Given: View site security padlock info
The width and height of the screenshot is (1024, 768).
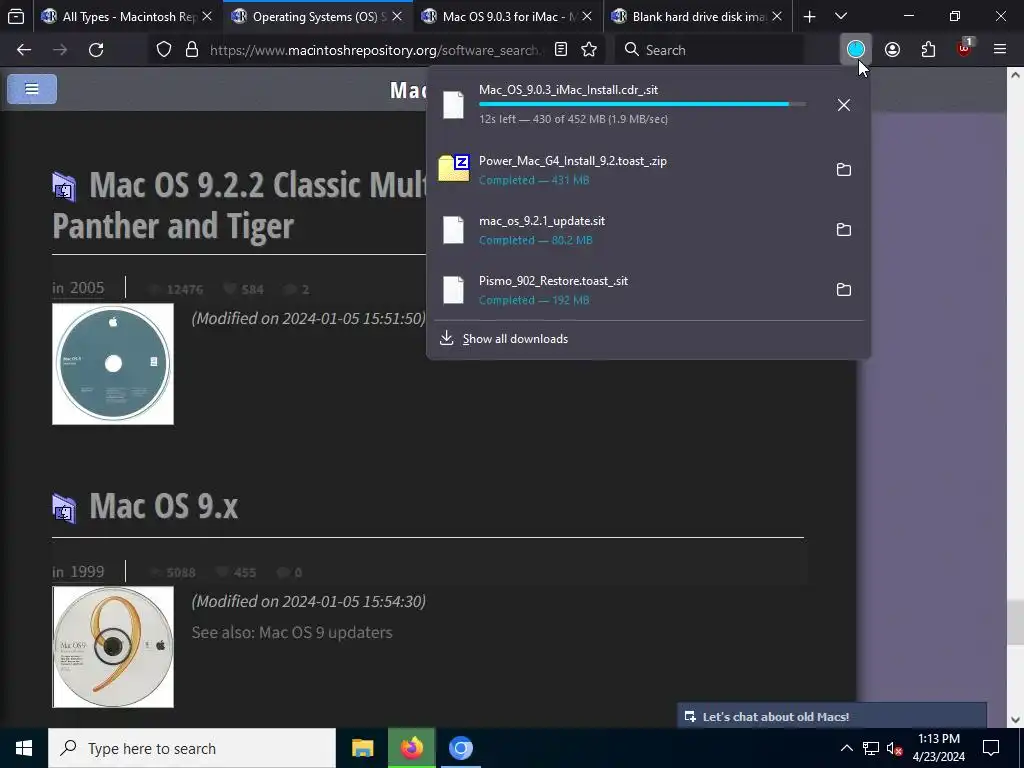Looking at the screenshot, I should coord(191,50).
